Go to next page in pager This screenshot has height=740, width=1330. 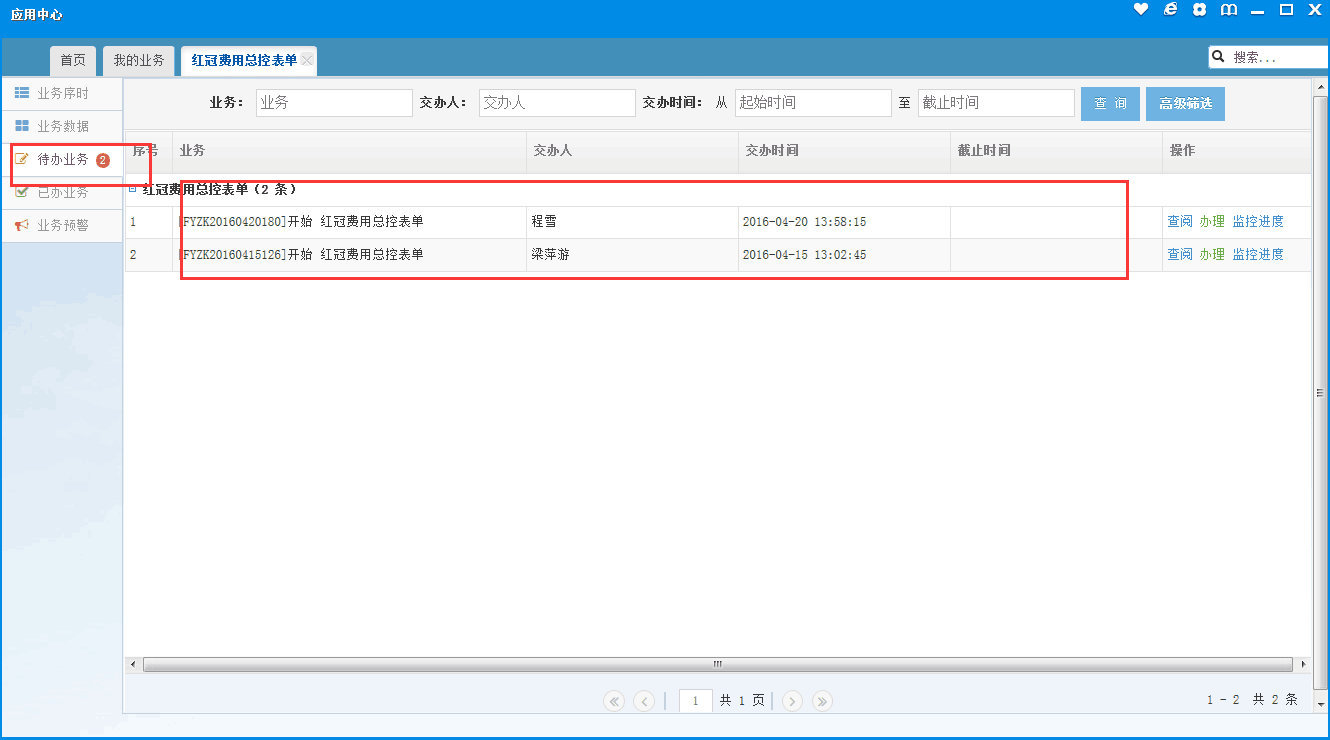pos(792,701)
